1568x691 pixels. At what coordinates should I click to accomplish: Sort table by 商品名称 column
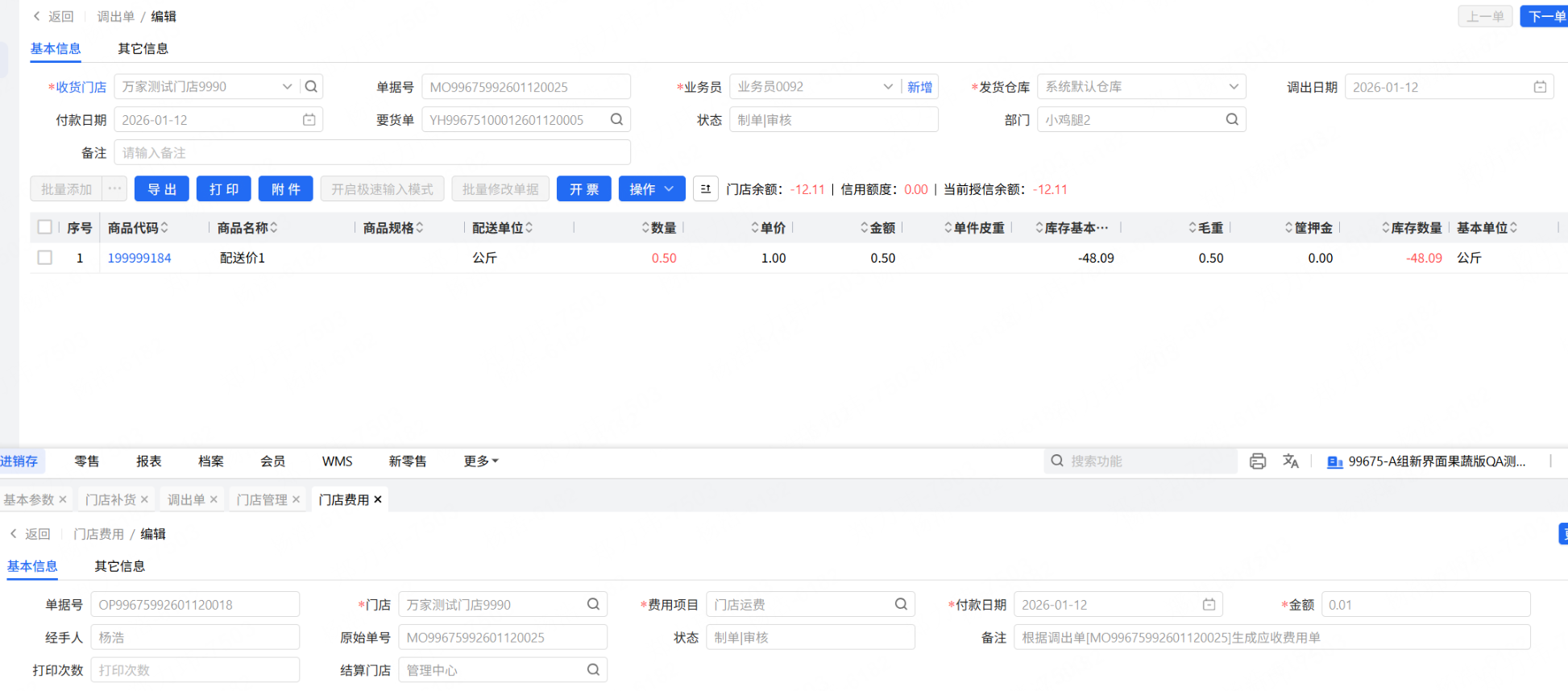click(x=274, y=228)
